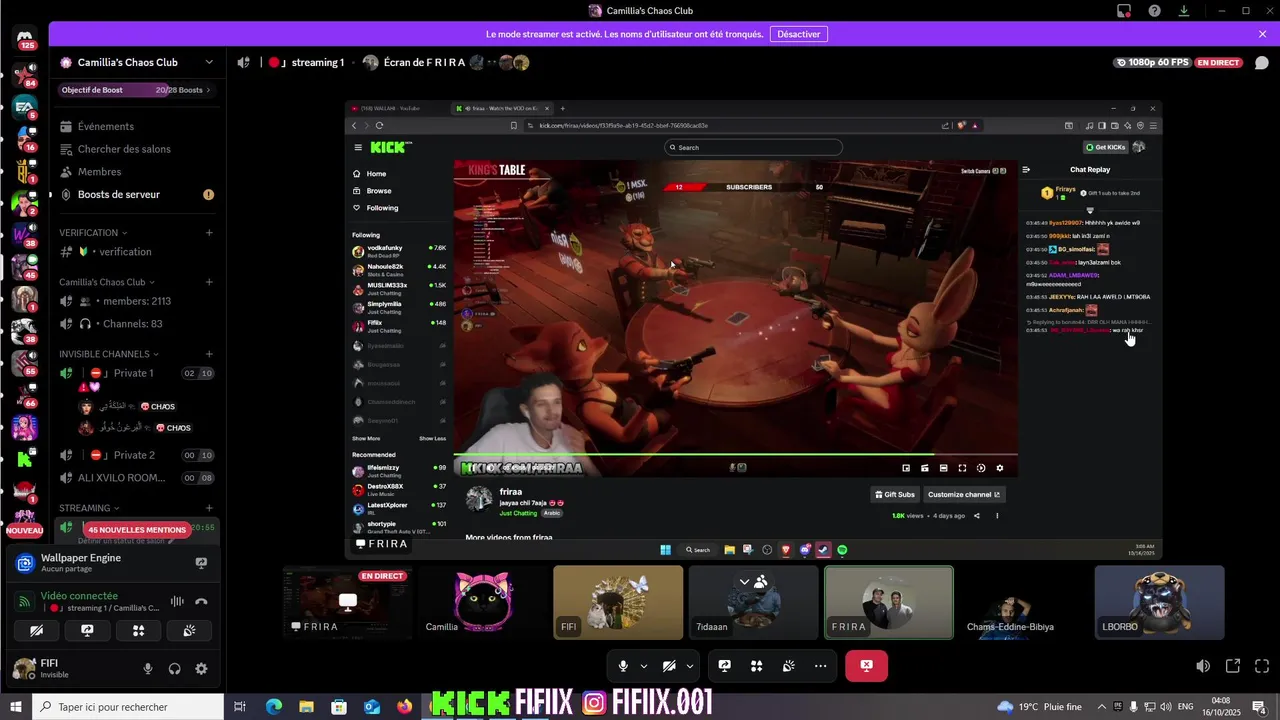
Task: Open the Help question mark icon
Action: (1154, 11)
